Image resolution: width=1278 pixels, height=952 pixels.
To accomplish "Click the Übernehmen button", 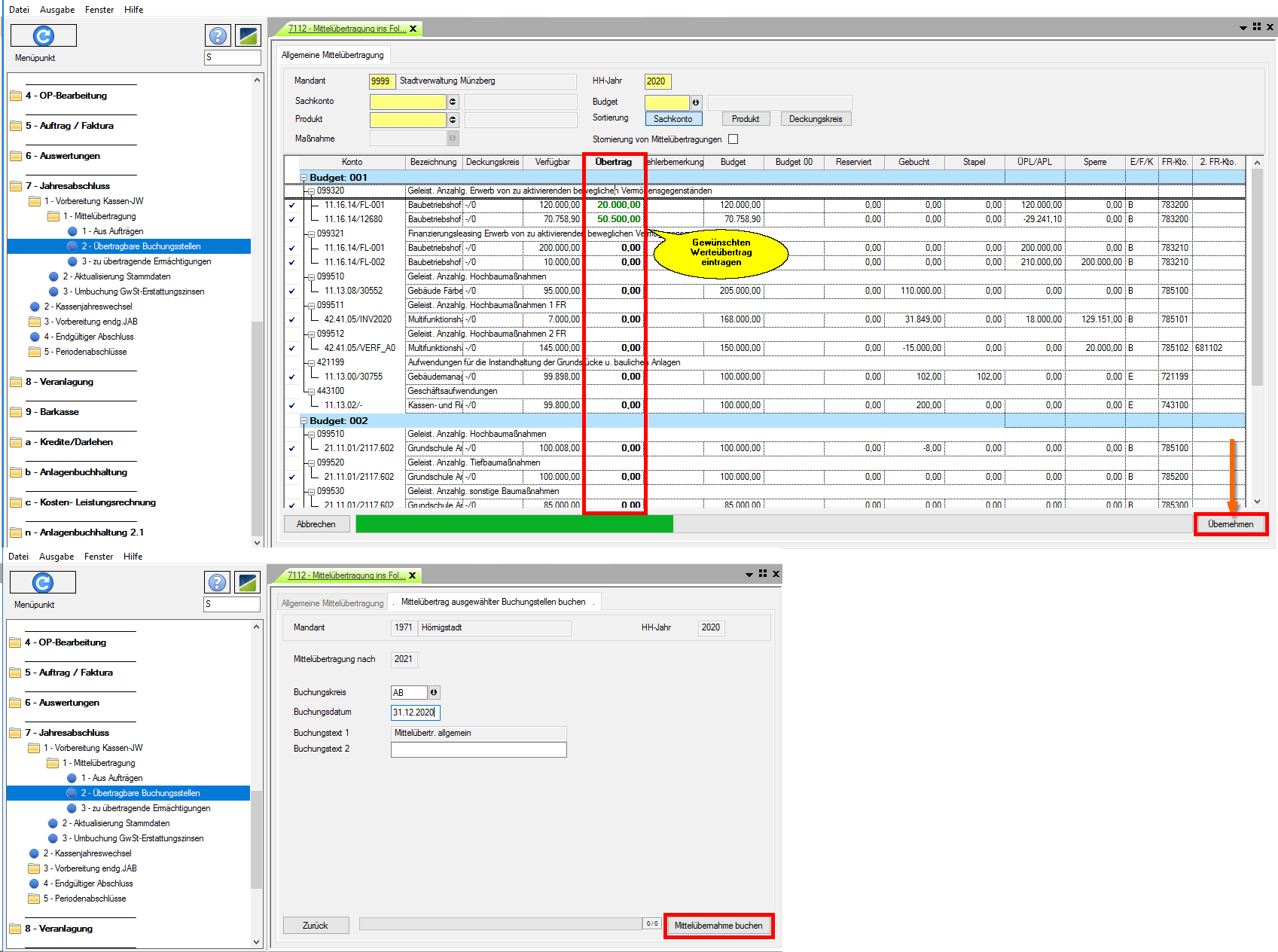I will pyautogui.click(x=1231, y=524).
